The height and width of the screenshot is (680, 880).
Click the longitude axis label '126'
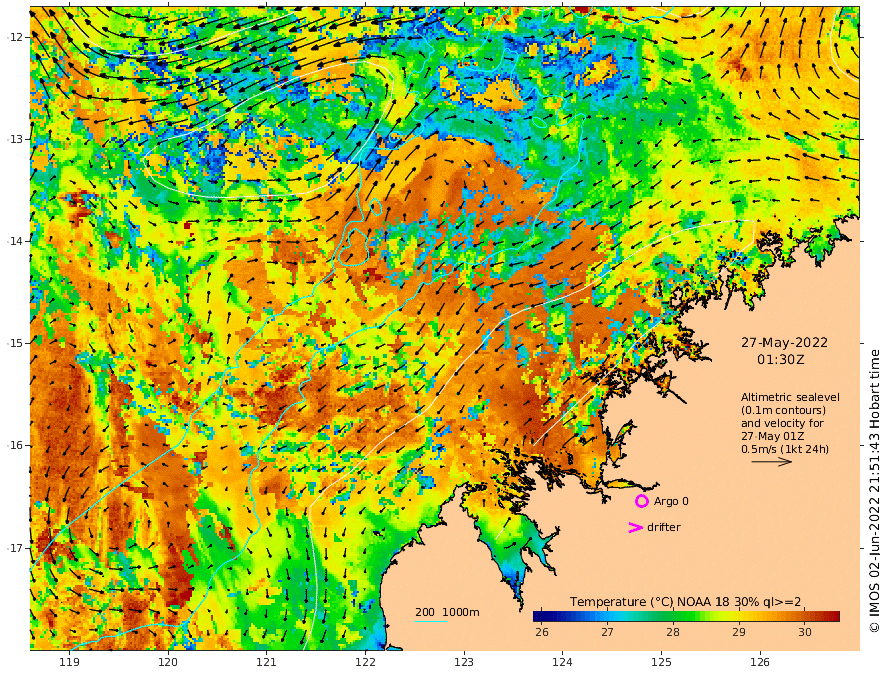[x=760, y=663]
